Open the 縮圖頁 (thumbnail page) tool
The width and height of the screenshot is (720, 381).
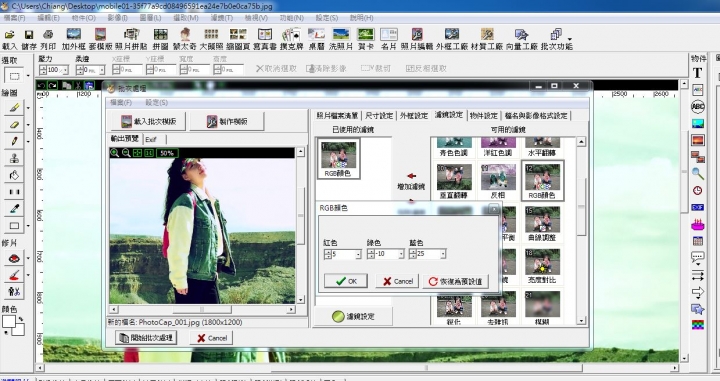pos(238,34)
